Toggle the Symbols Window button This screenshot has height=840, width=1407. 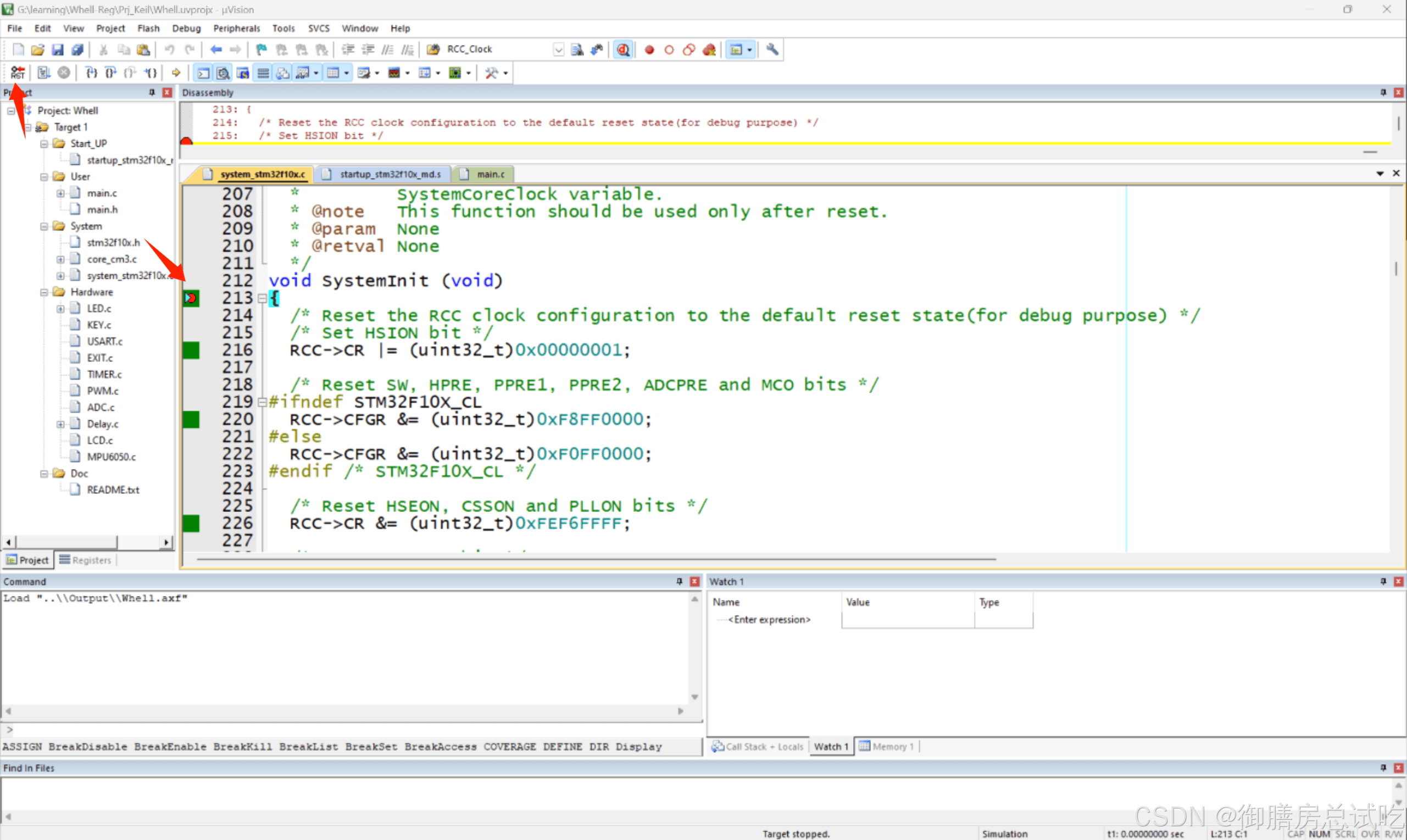click(x=243, y=73)
